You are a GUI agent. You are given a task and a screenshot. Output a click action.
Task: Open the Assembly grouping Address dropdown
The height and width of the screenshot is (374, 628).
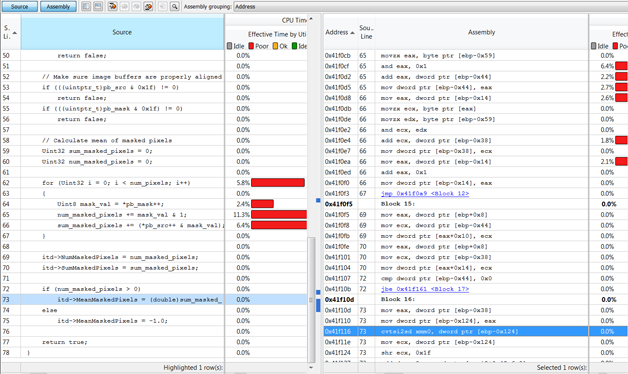point(431,7)
